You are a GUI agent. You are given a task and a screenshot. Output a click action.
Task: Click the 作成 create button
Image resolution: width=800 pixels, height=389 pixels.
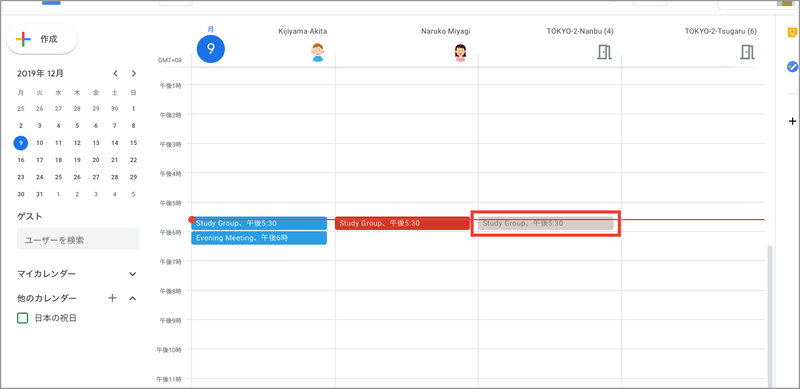pos(41,39)
